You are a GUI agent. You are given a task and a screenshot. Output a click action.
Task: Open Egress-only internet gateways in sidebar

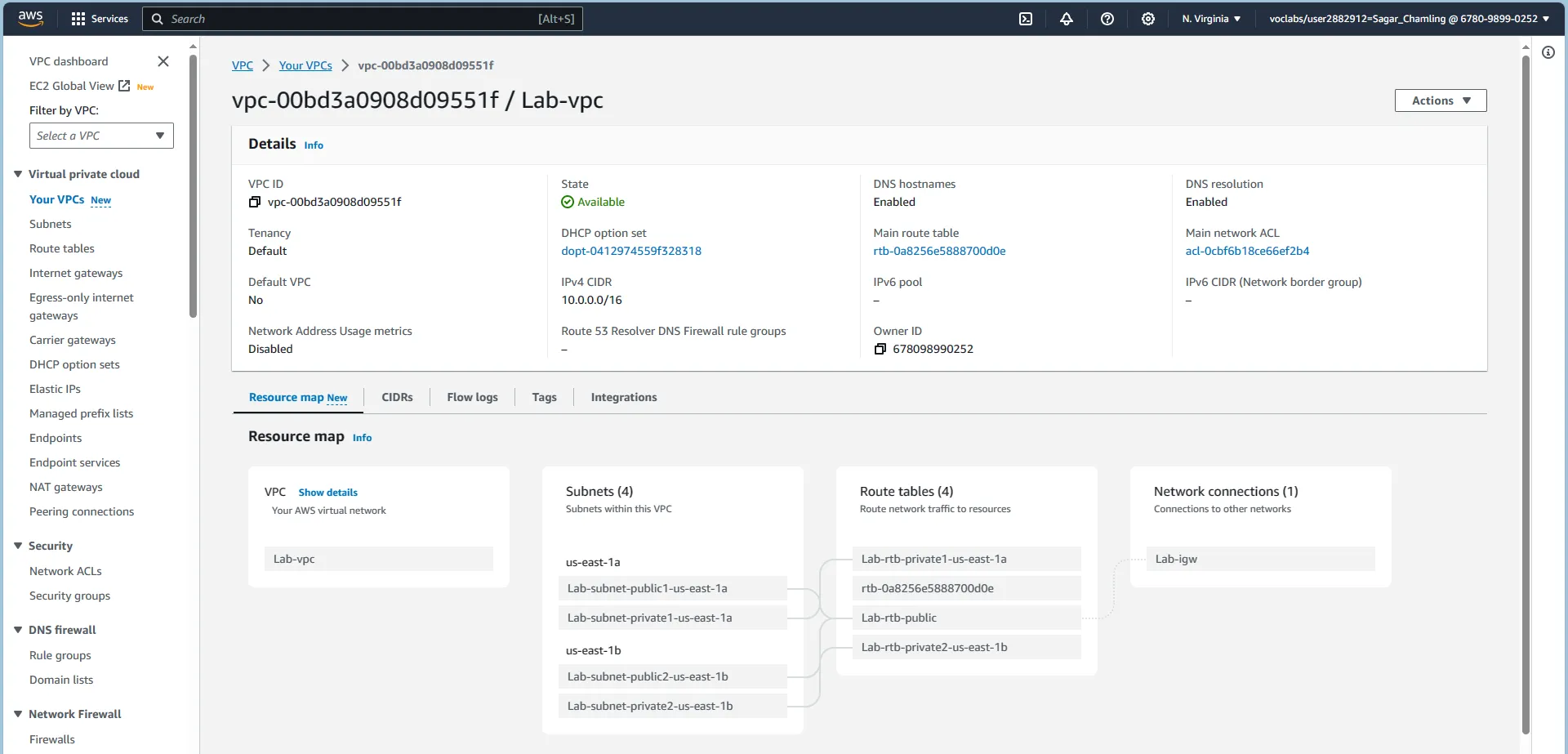tap(82, 306)
